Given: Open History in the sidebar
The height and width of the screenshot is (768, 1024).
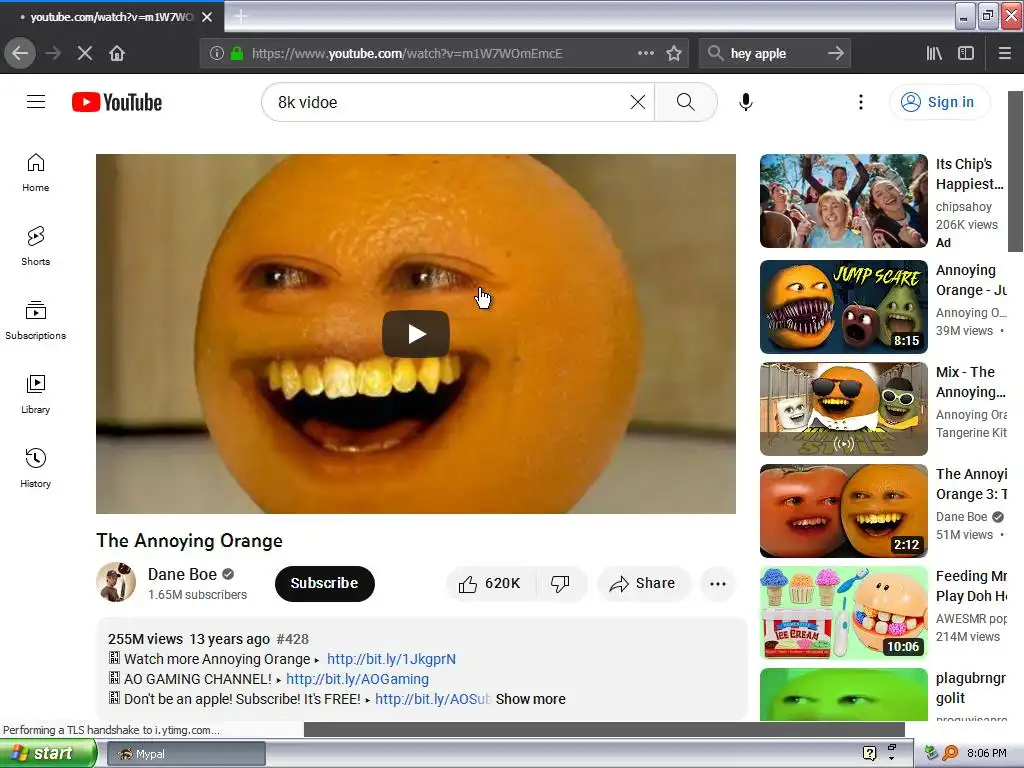Looking at the screenshot, I should pos(36,468).
